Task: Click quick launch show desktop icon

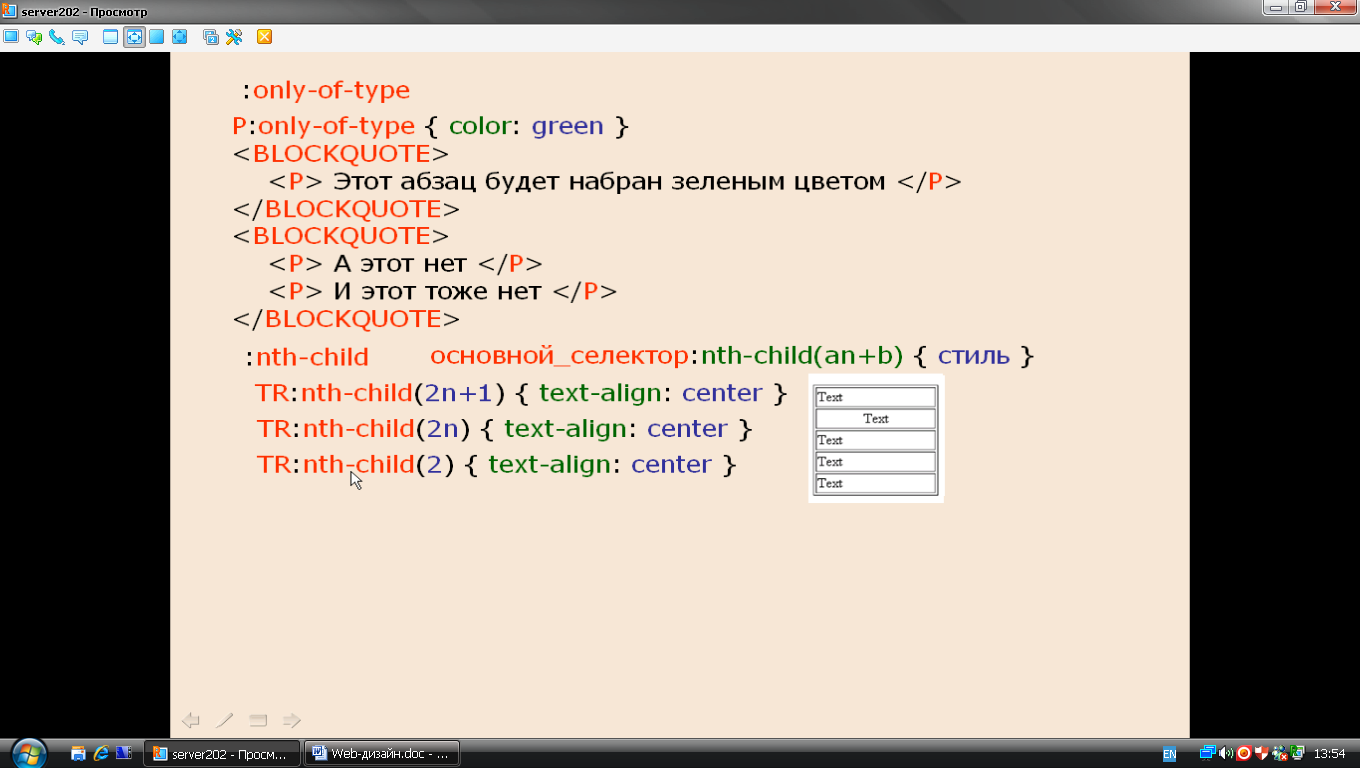Action: [78, 754]
